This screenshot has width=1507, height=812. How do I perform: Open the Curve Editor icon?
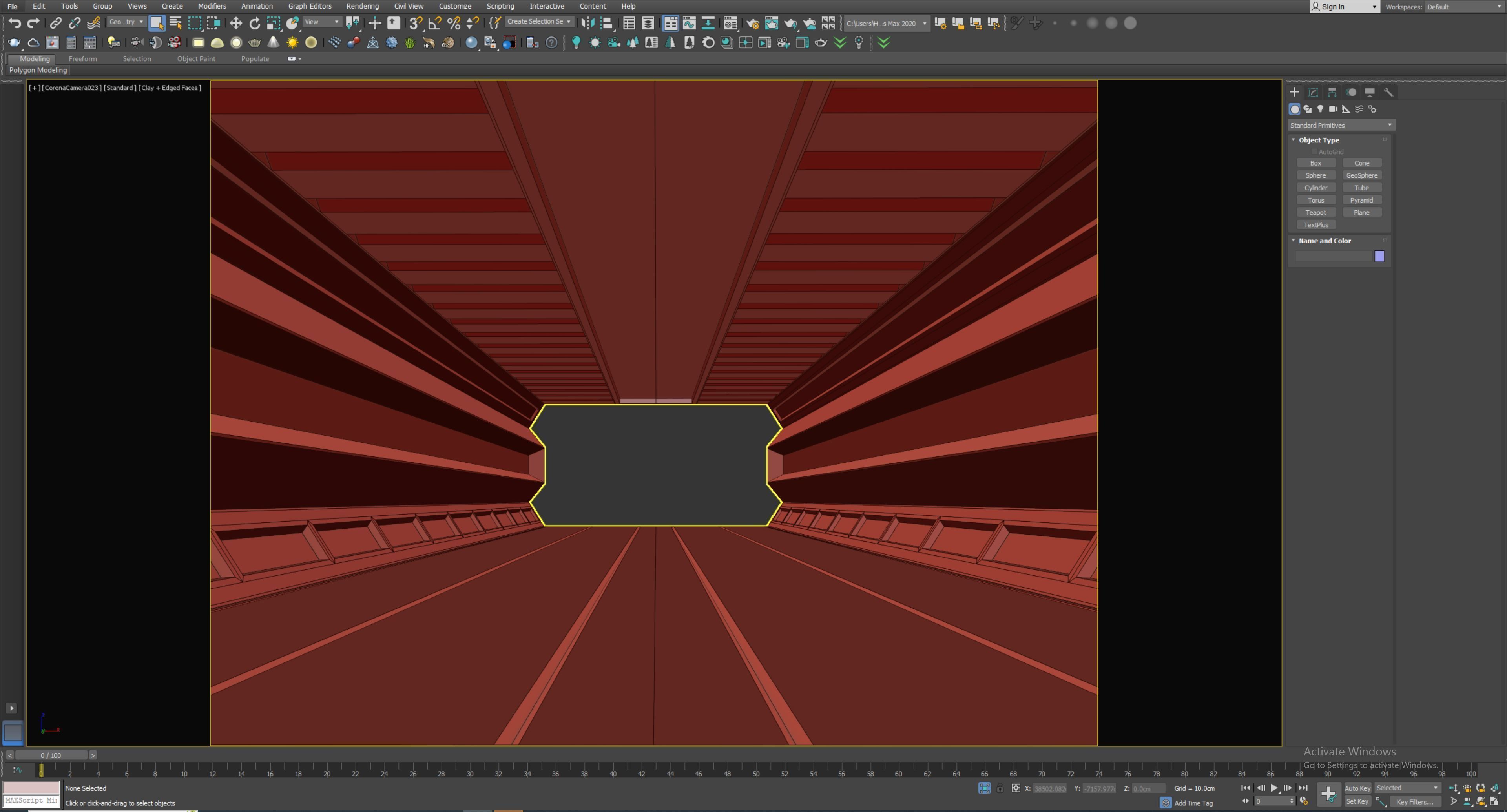[689, 24]
